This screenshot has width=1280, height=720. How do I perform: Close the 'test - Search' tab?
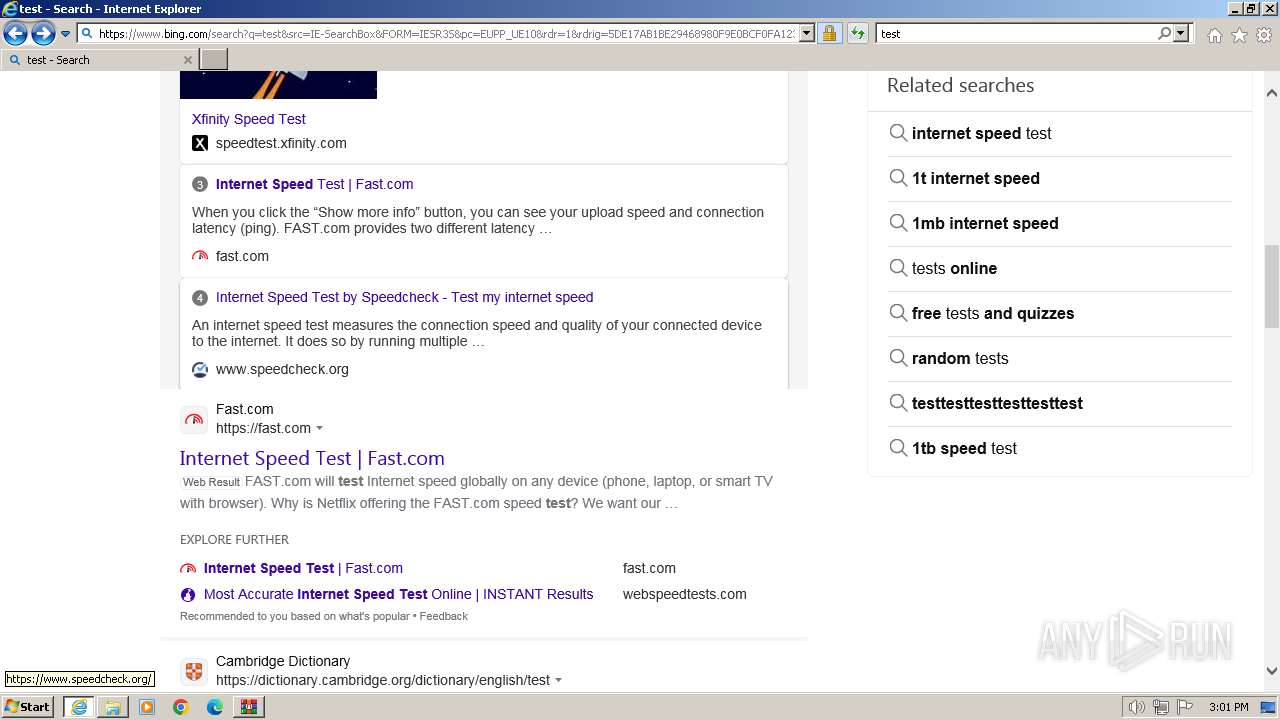187,60
